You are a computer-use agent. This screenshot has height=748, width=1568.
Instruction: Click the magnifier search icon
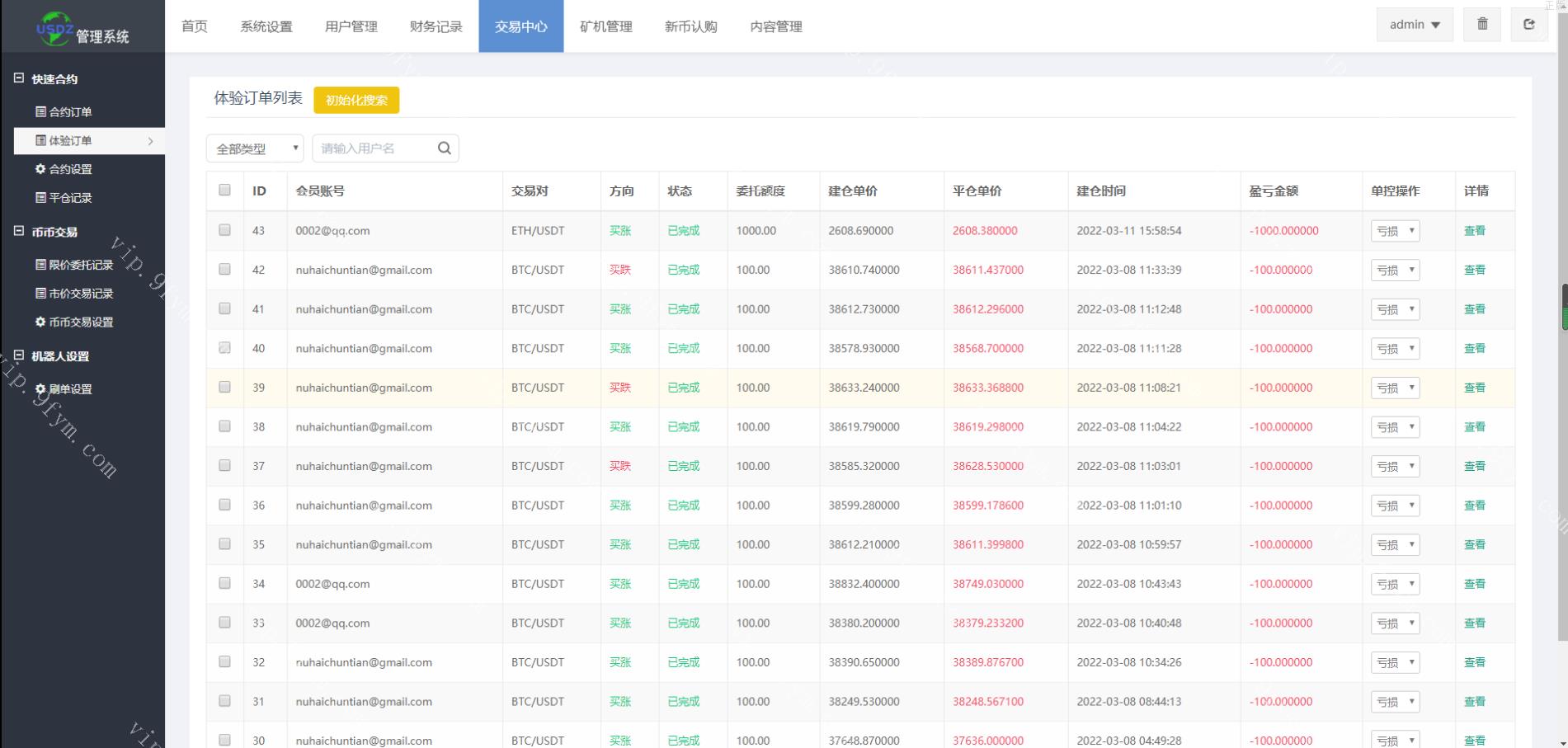click(x=444, y=148)
